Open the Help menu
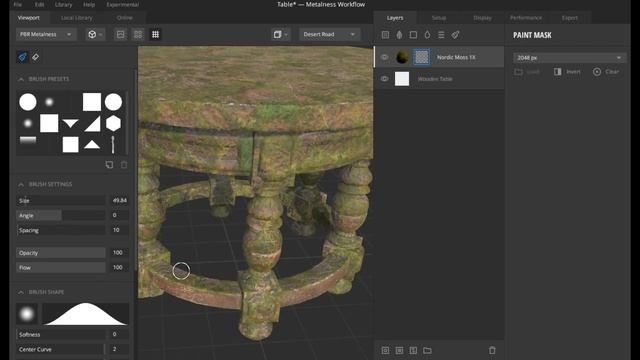This screenshot has height=360, width=640. pos(89,4)
